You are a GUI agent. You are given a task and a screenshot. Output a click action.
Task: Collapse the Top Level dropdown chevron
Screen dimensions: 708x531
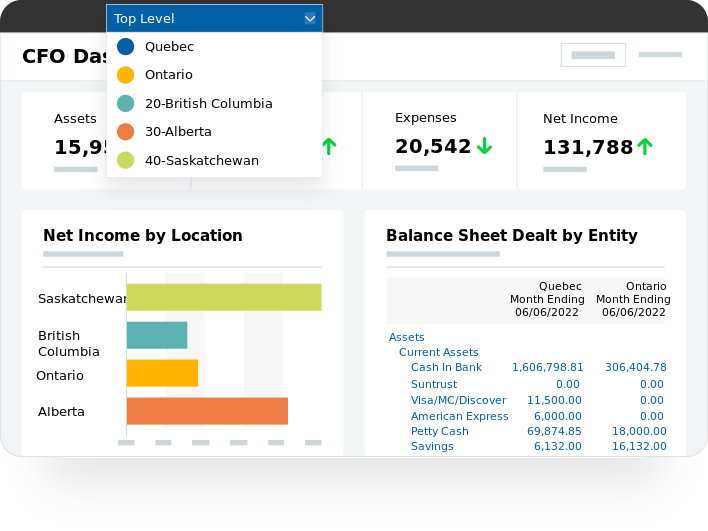(310, 18)
